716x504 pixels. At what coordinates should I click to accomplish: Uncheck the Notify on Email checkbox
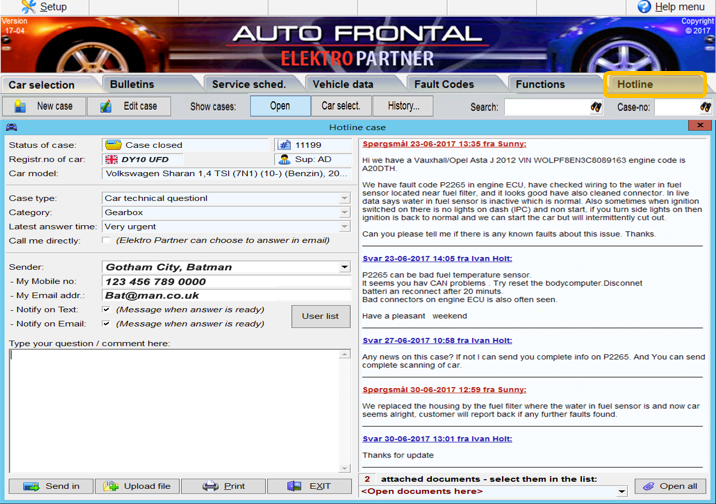pos(107,324)
